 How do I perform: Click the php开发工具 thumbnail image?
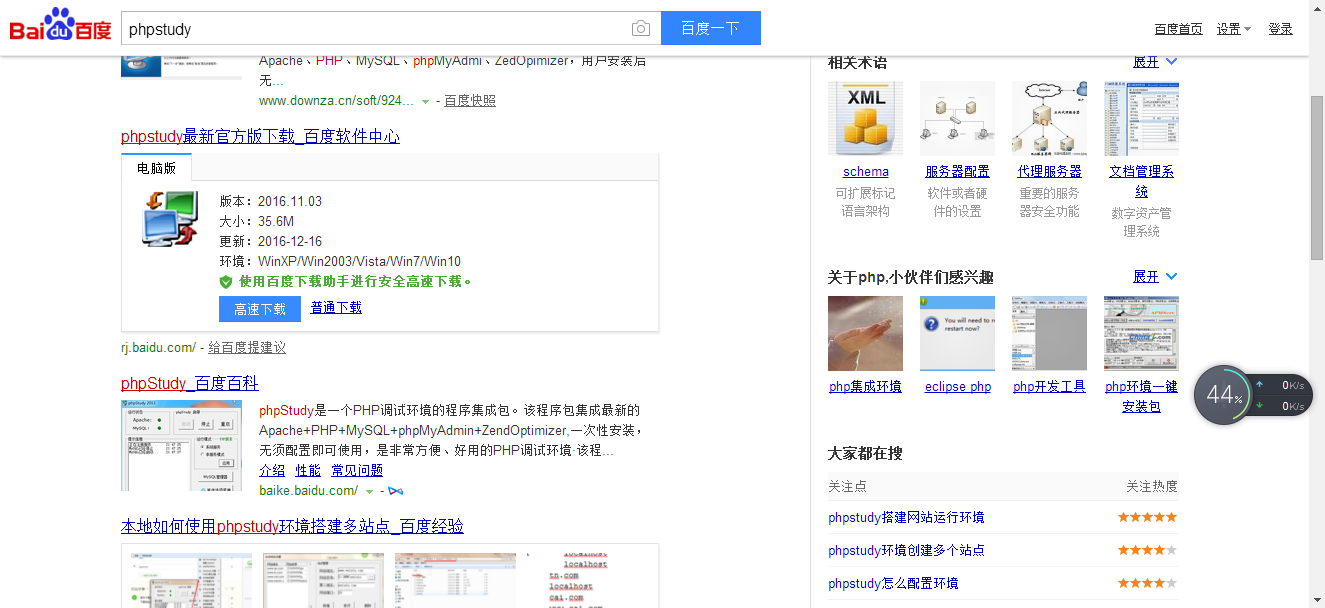(x=1049, y=333)
